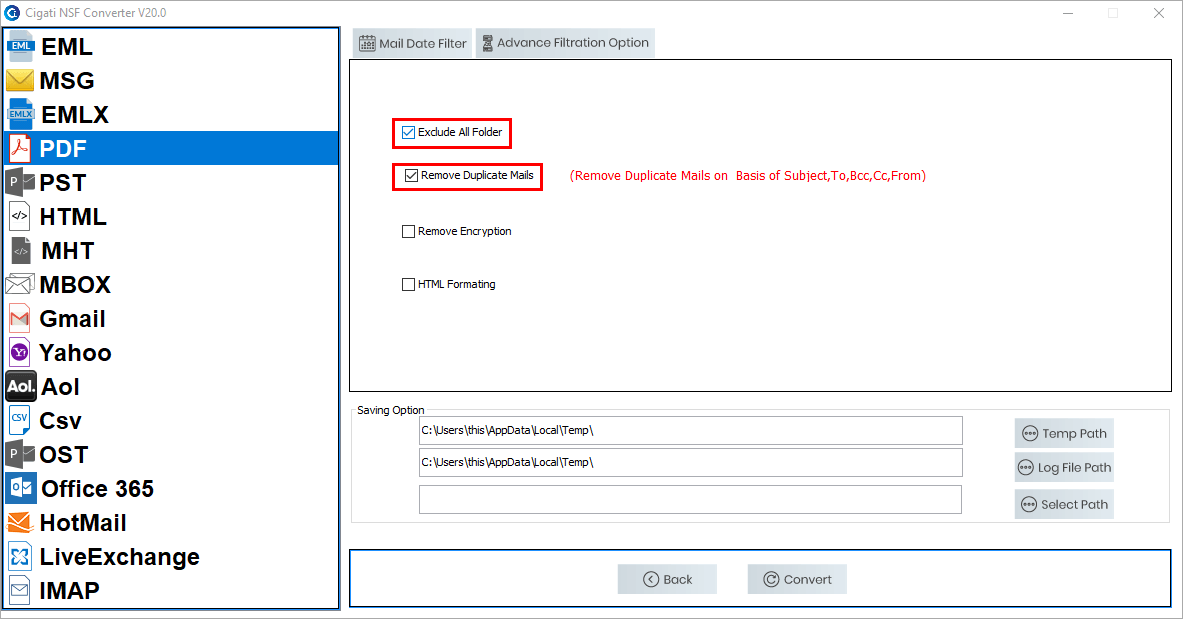This screenshot has width=1183, height=619.
Task: Select the Aol logo icon
Action: point(20,386)
